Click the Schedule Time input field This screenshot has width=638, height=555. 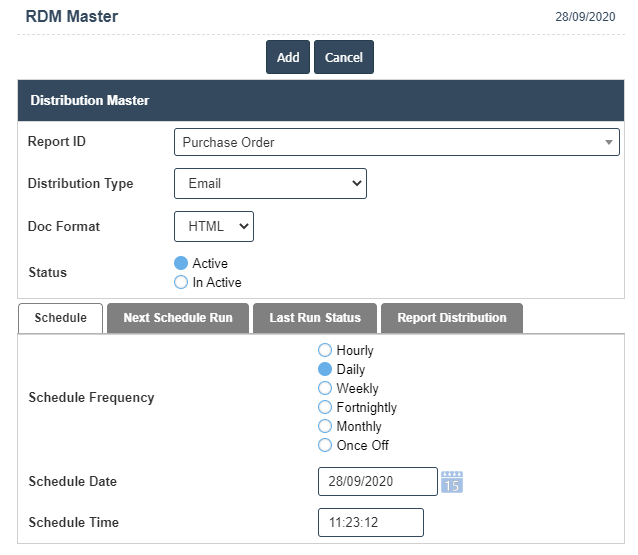pyautogui.click(x=370, y=523)
